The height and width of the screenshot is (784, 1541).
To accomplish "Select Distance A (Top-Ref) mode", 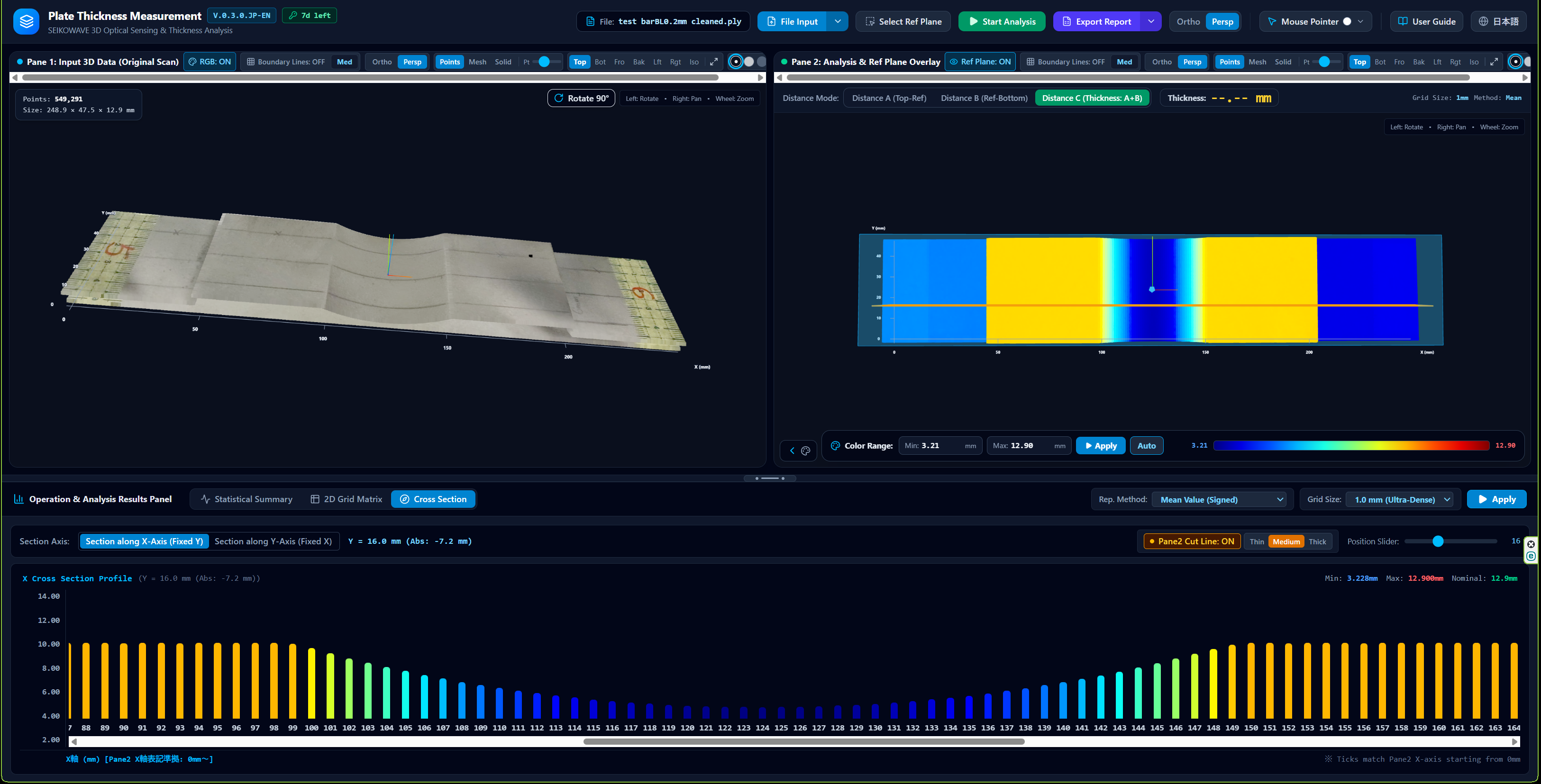I will click(889, 98).
